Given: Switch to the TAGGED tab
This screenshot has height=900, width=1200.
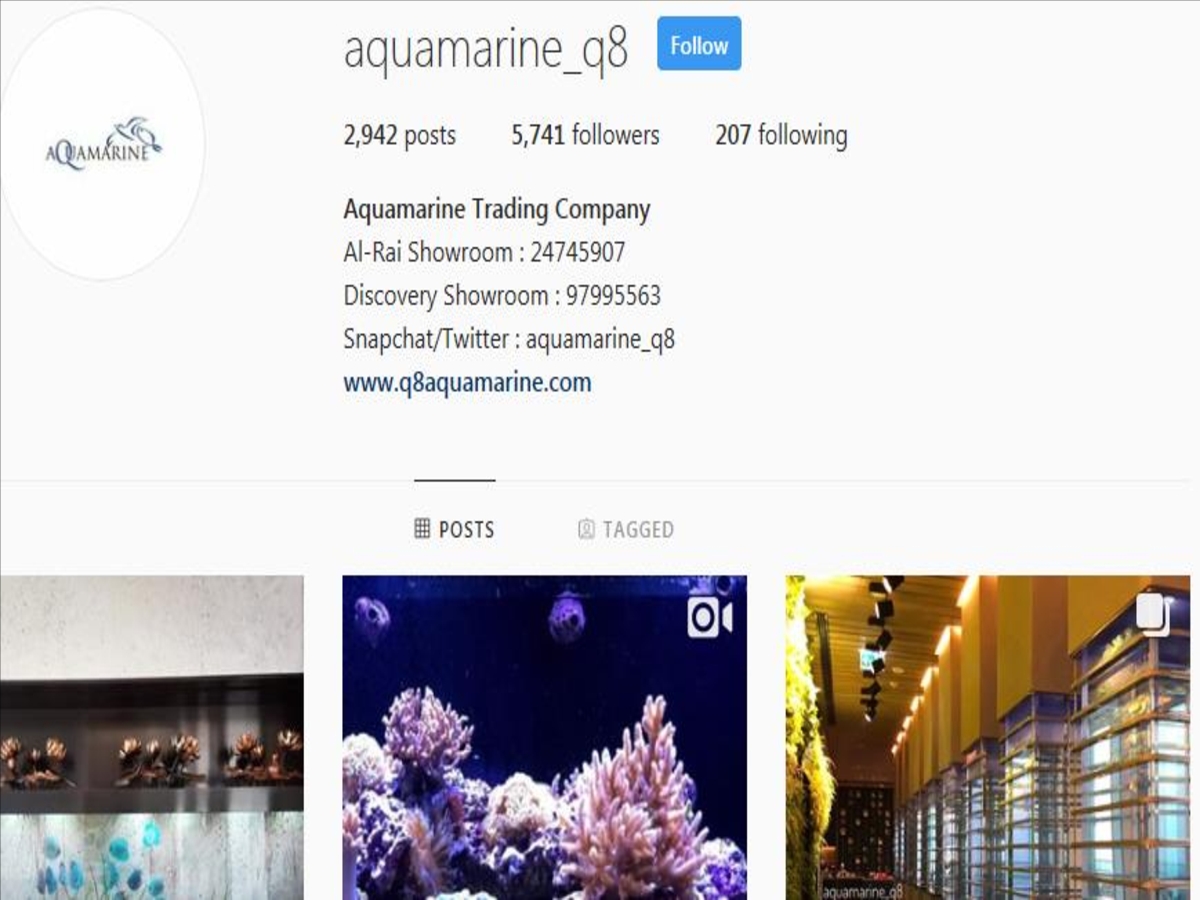Looking at the screenshot, I should coord(626,529).
